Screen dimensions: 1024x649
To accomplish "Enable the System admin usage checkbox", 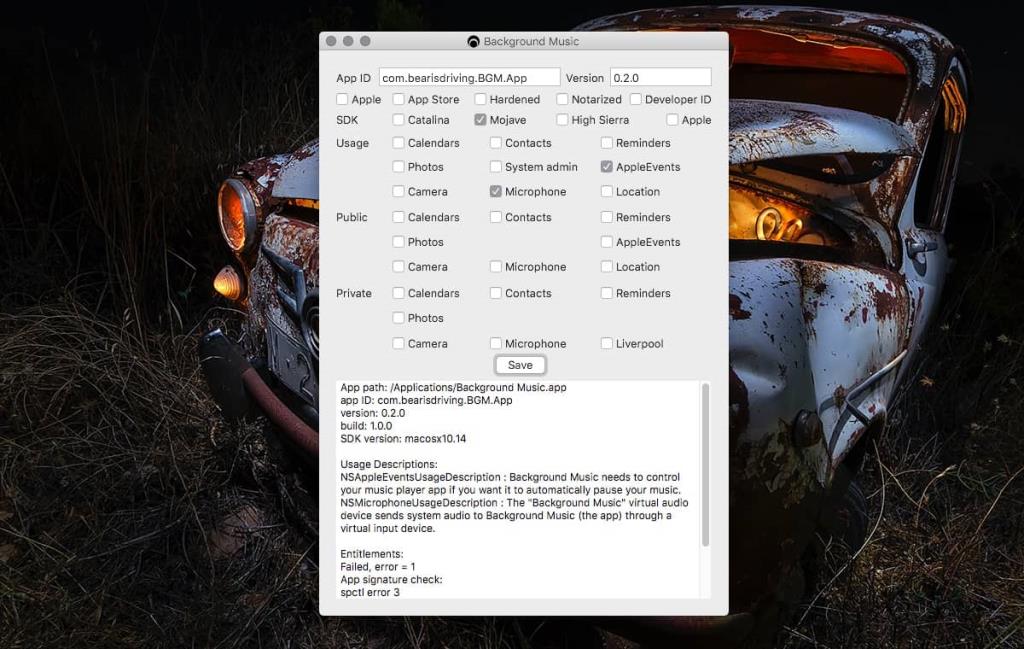I will pyautogui.click(x=495, y=167).
